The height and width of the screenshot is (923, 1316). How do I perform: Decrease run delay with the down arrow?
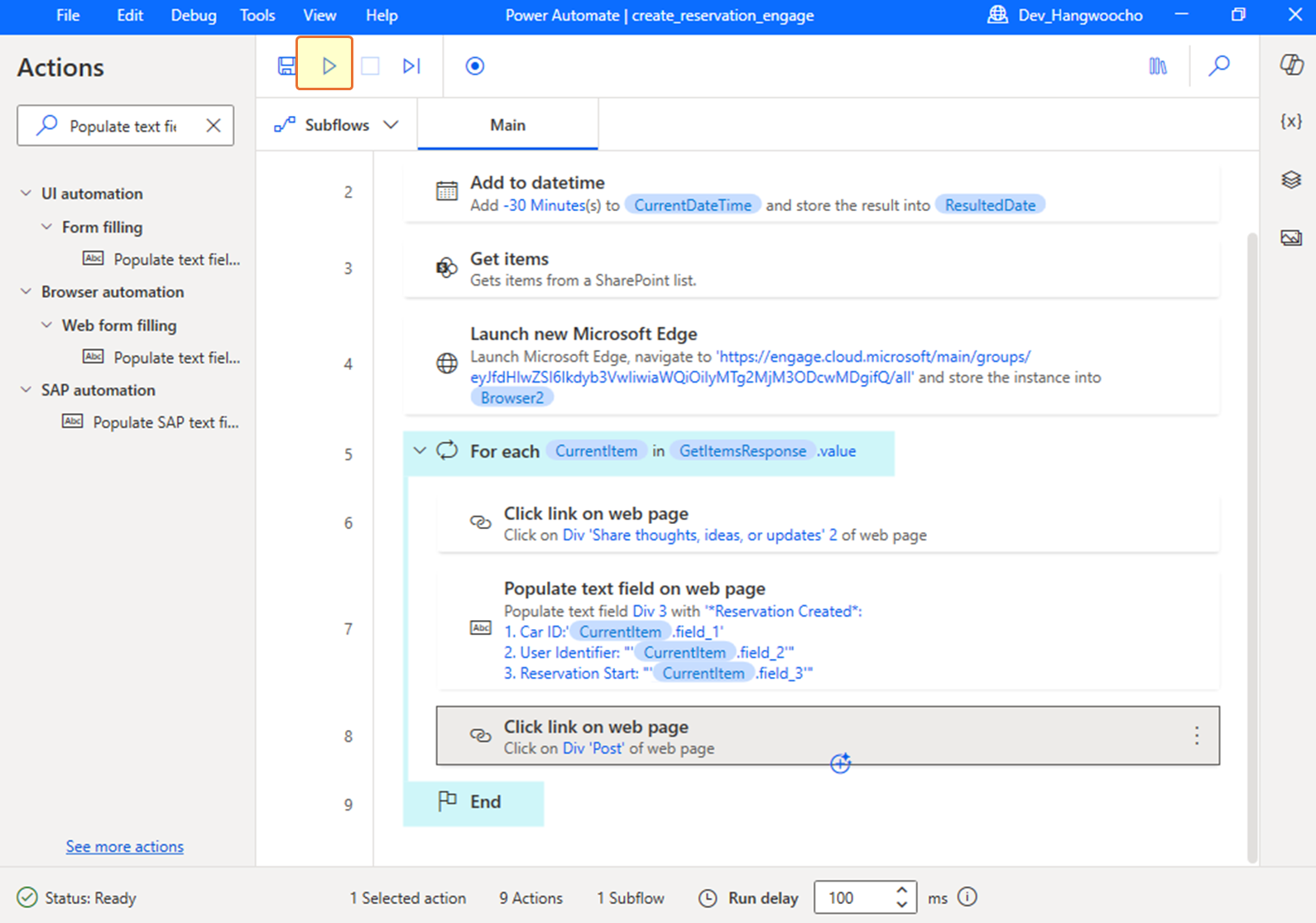coord(902,904)
